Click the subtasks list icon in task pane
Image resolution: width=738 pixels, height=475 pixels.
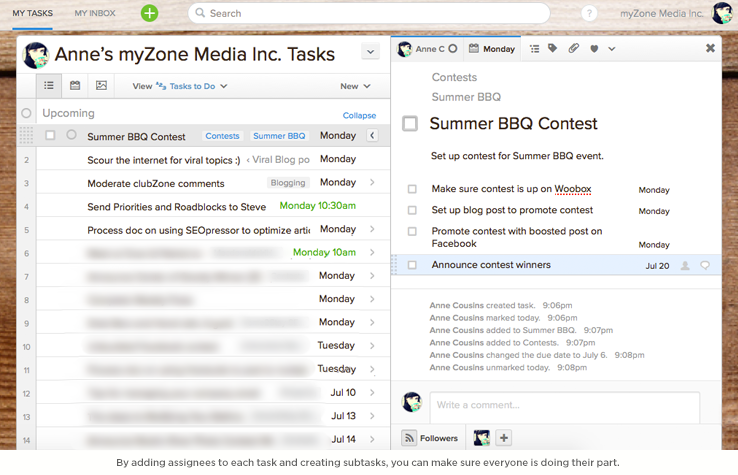535,49
